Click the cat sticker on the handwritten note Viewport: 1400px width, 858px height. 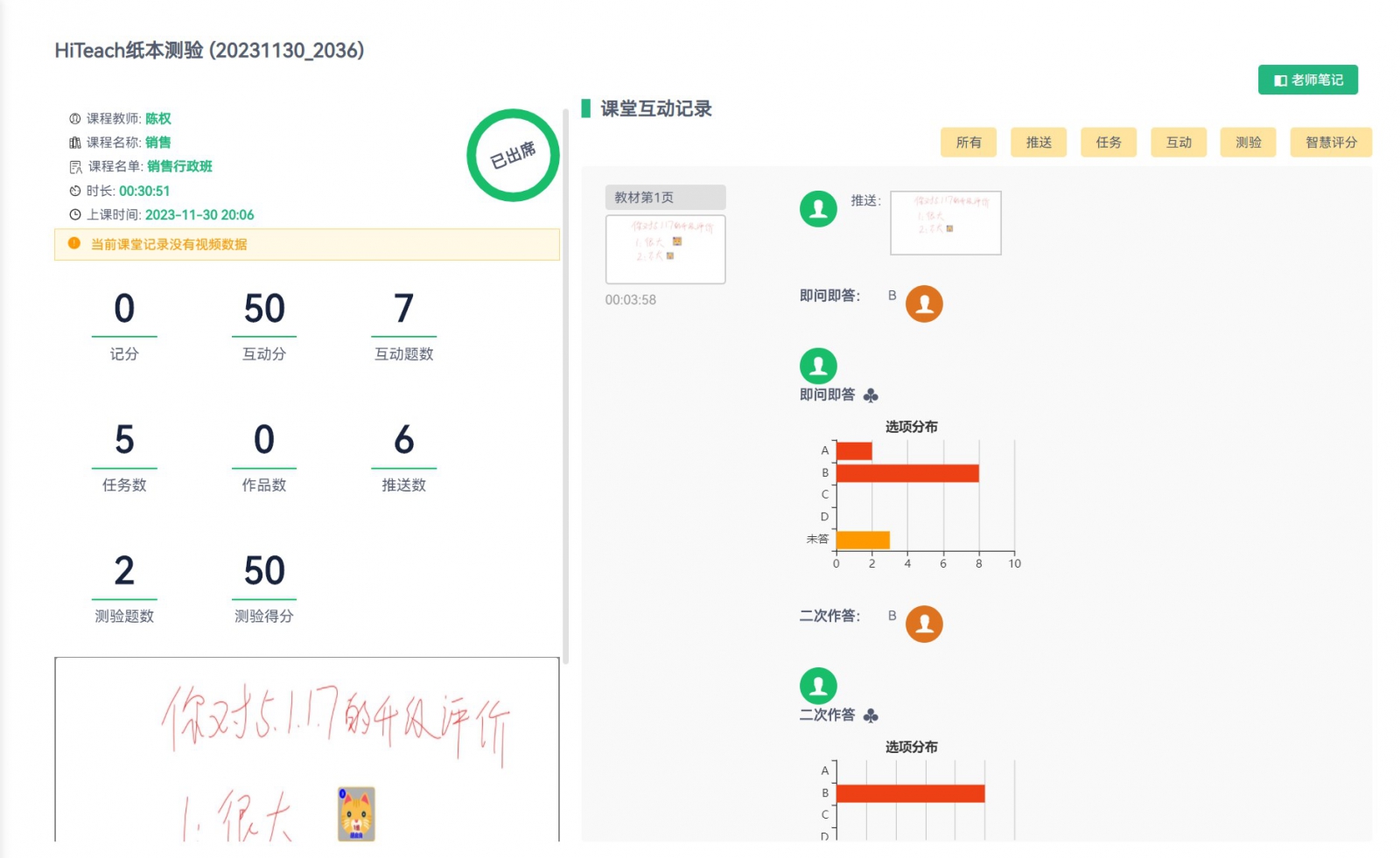point(356,814)
